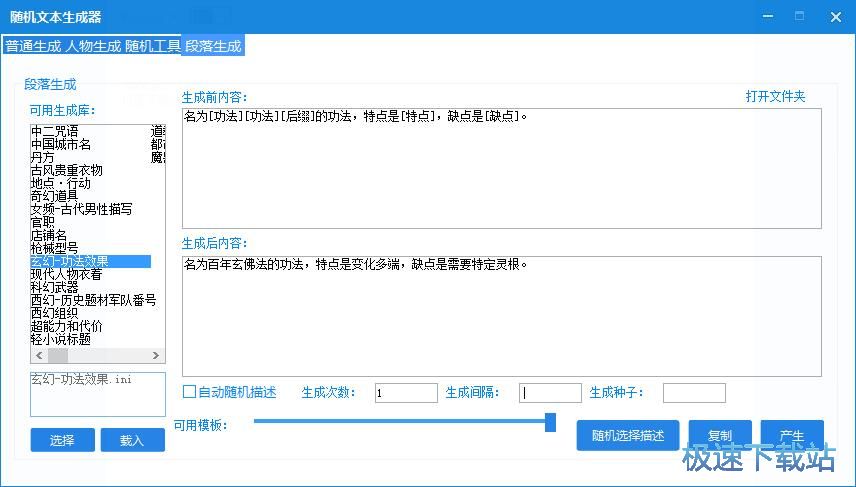
Task: Open the 人物生成 tab
Action: 93,46
